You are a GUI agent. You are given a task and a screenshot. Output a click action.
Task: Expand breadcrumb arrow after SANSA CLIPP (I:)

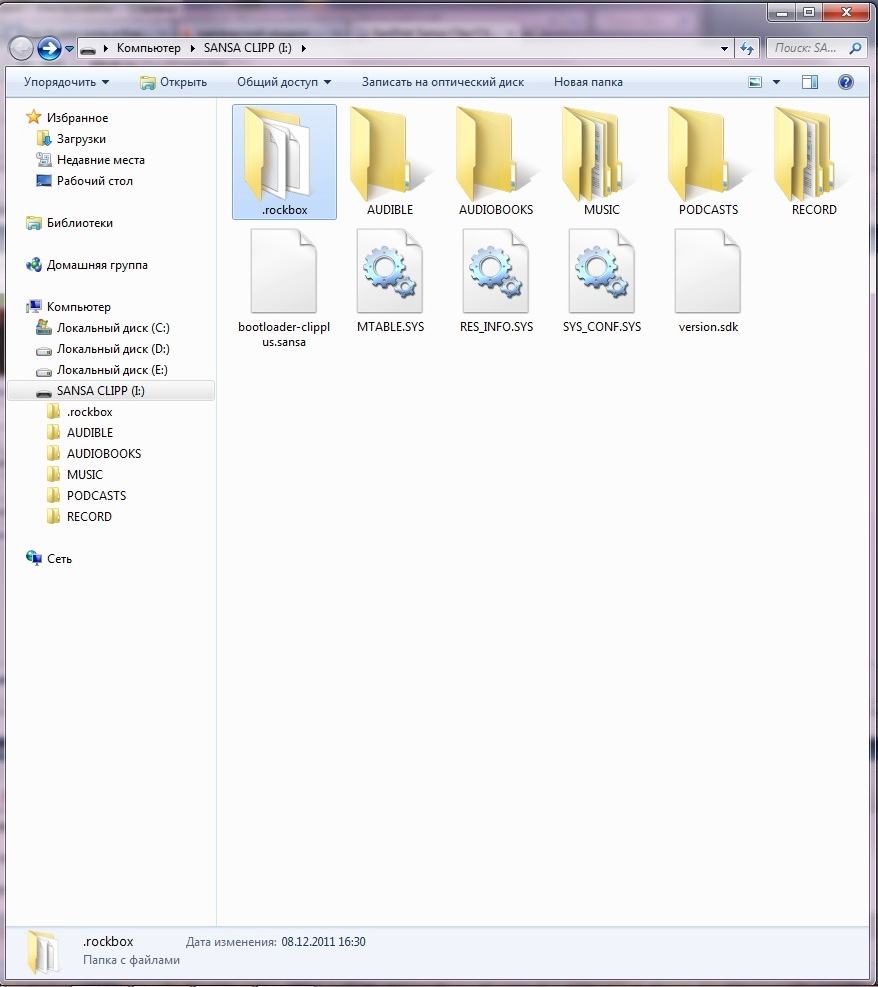pyautogui.click(x=303, y=48)
